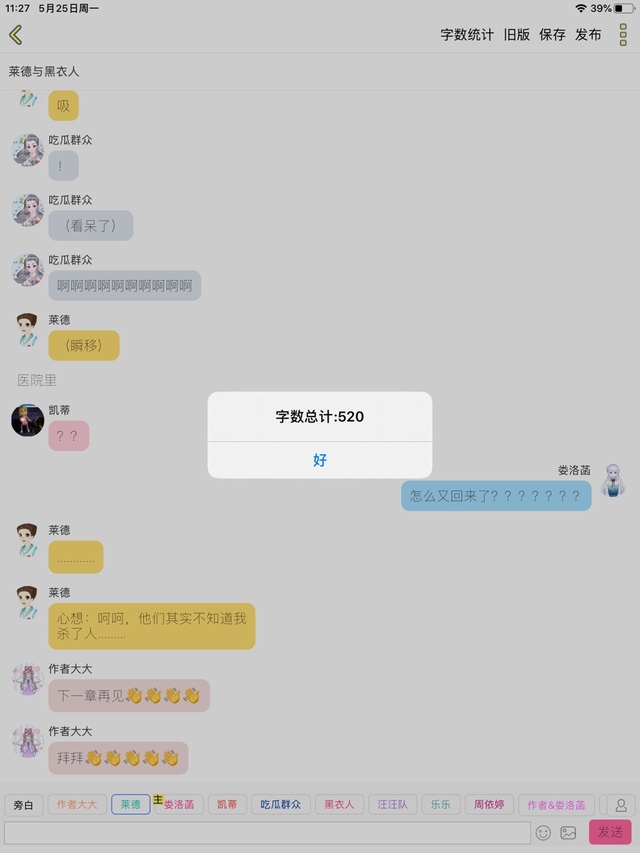Viewport: 640px width, 853px height.
Task: Tap the insert image icon
Action: coord(568,832)
